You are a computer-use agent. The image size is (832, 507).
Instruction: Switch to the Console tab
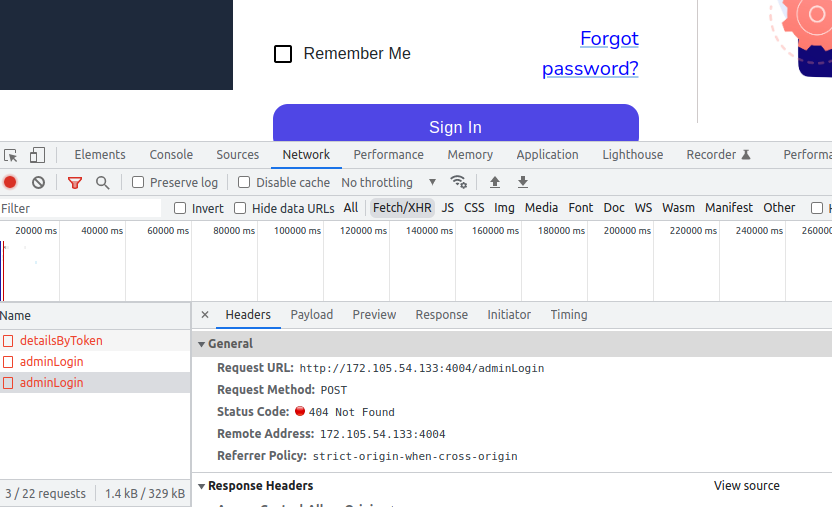coord(171,155)
